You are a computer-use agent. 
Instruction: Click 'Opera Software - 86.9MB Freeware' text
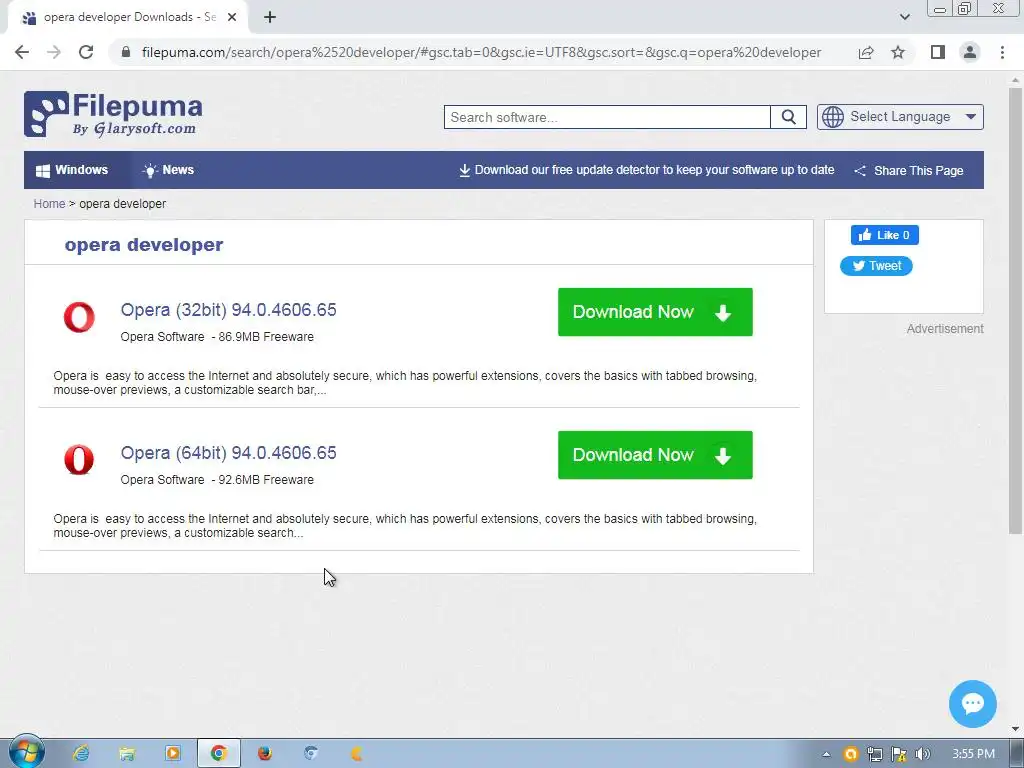click(217, 337)
